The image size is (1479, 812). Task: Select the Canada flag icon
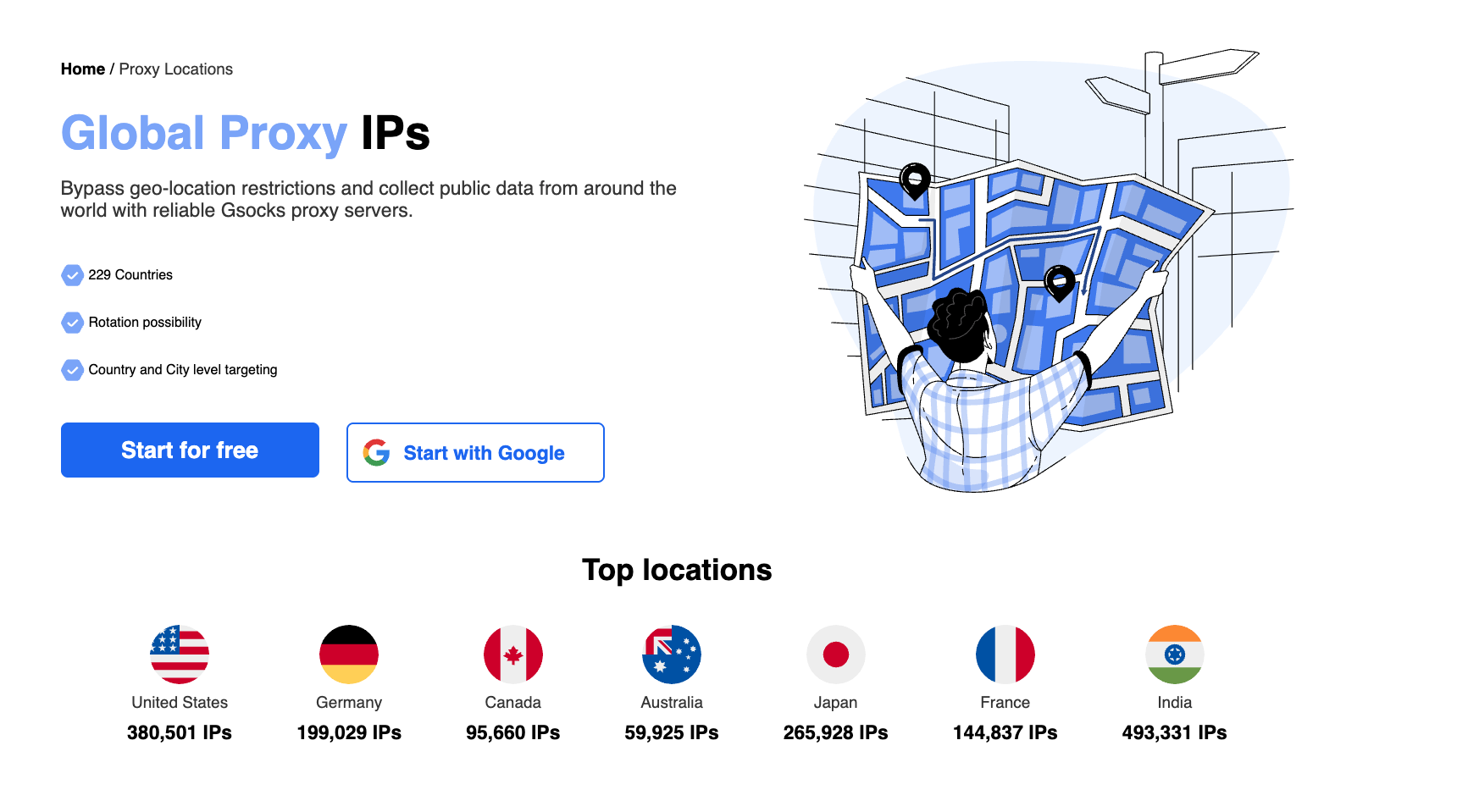click(x=513, y=655)
